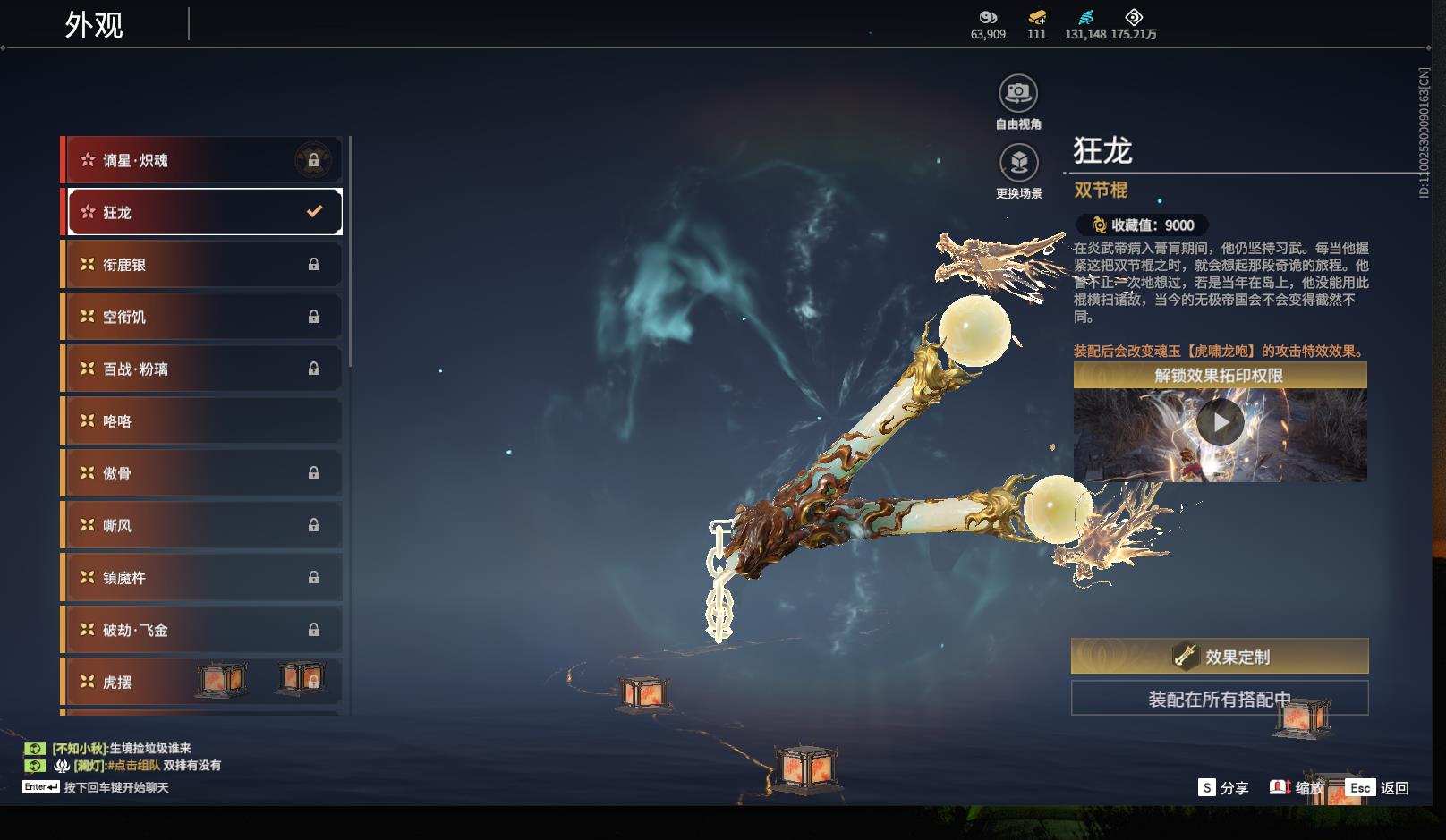
Task: Click the #点击组队 team-up link in chat
Action: [x=133, y=765]
